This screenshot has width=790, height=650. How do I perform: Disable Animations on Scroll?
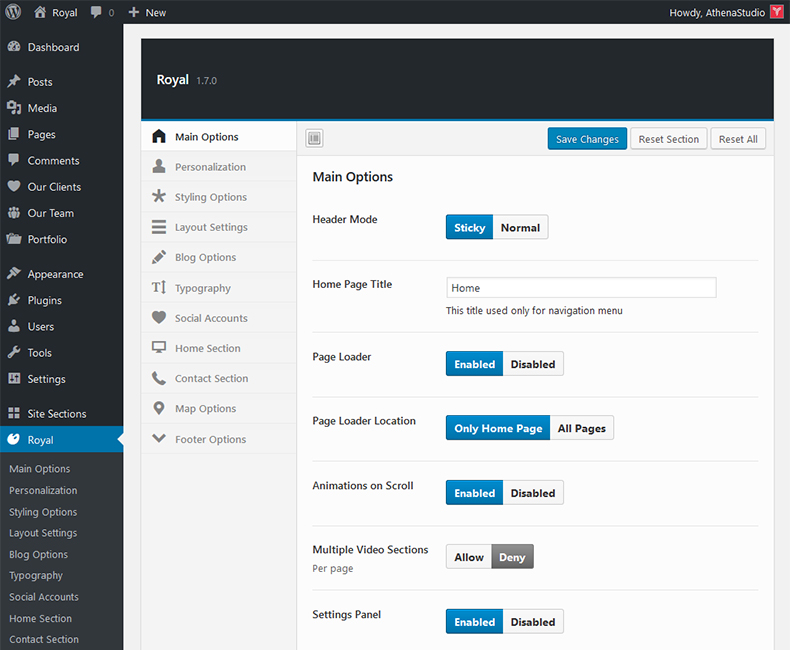pos(533,493)
